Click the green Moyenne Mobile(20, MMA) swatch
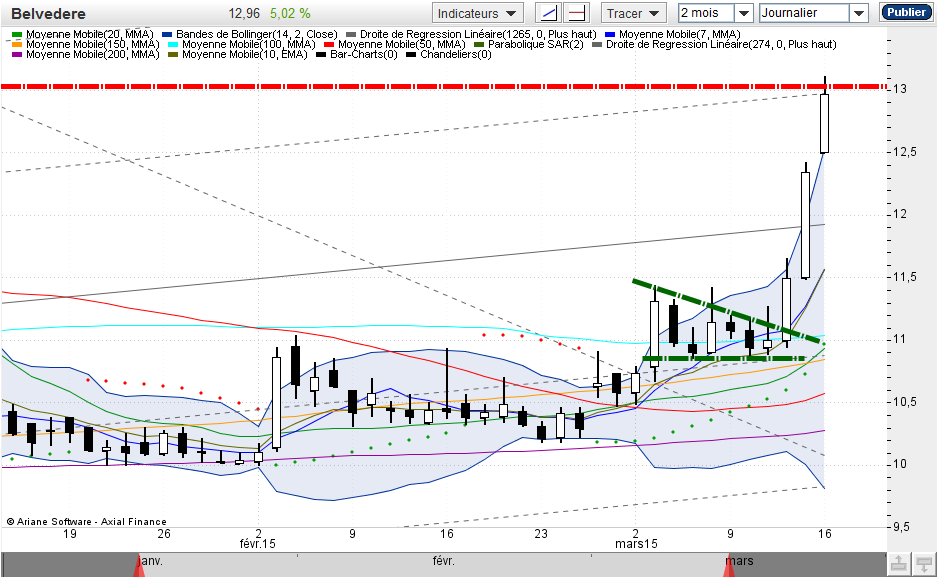The image size is (938, 579). 17,35
